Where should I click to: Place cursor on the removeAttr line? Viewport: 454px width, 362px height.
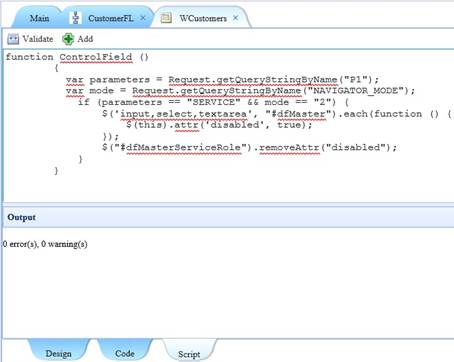tap(250, 147)
